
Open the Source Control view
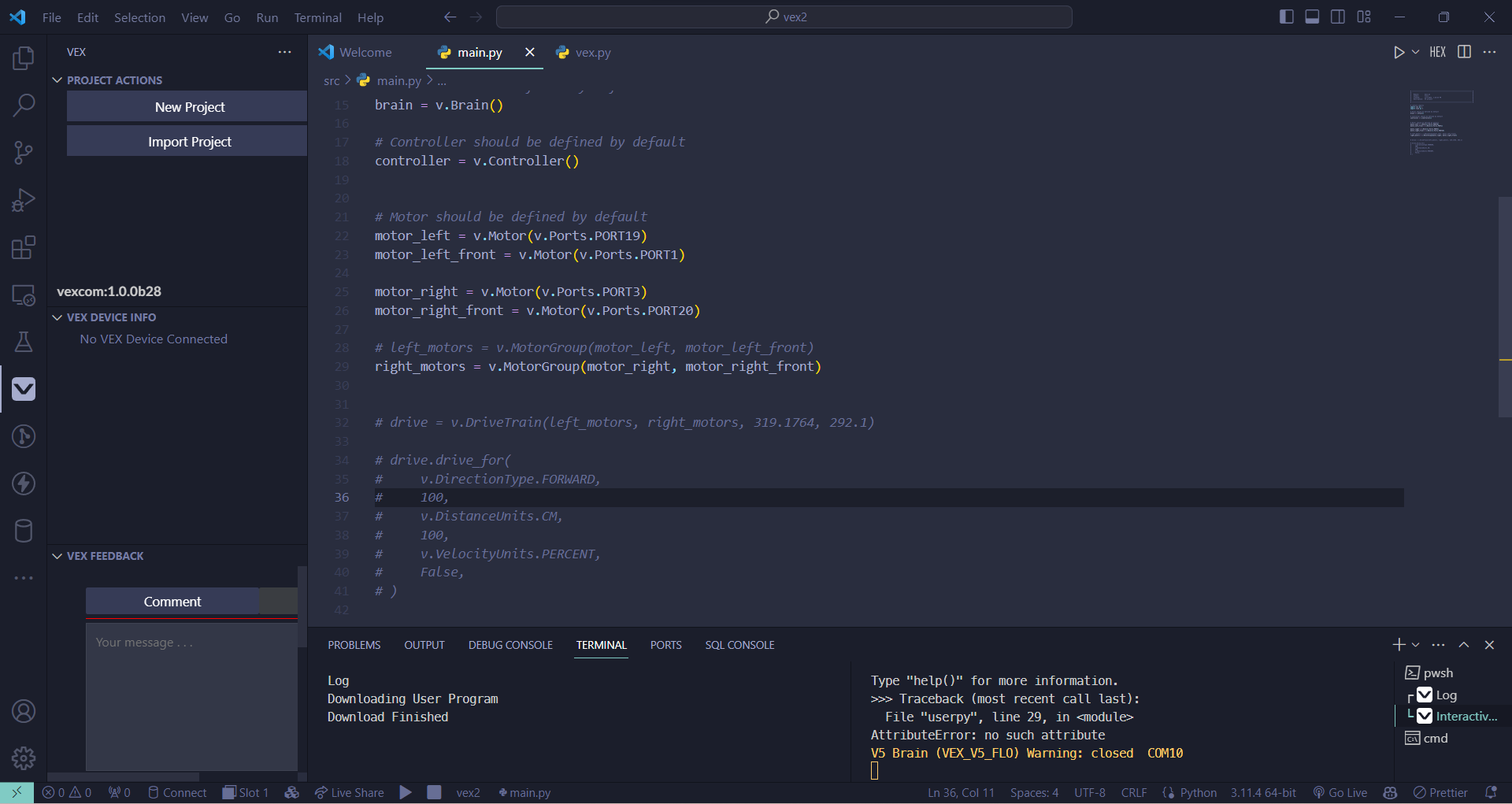pos(24,153)
